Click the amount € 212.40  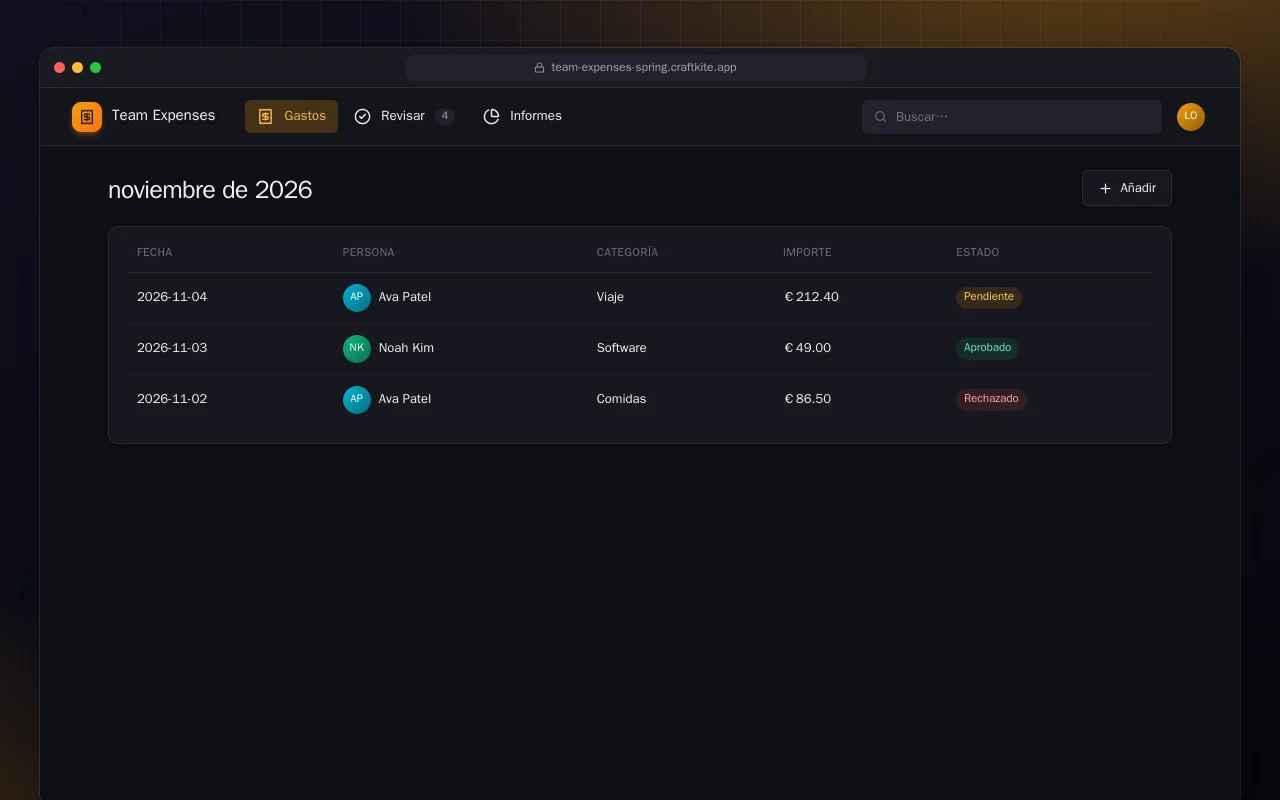click(x=812, y=297)
